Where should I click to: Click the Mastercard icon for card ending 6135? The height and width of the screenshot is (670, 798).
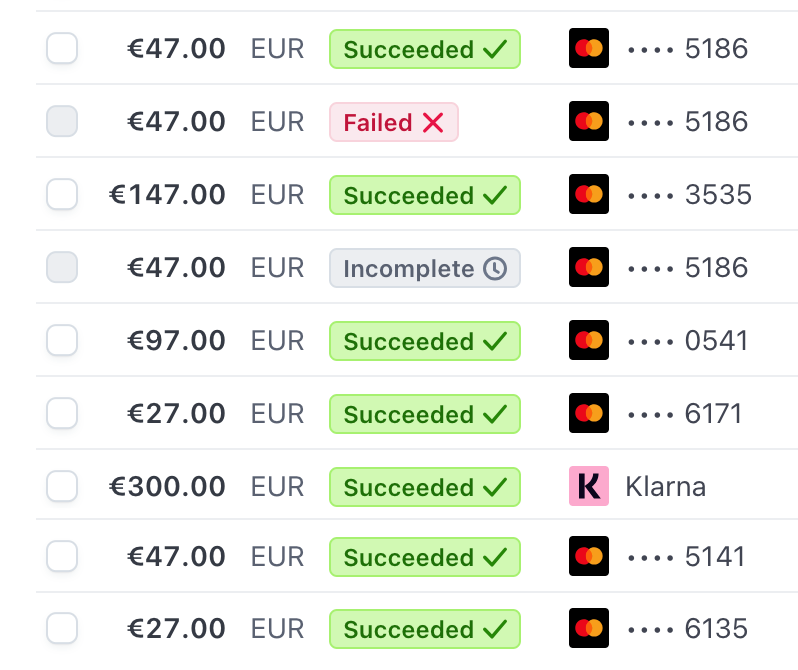pos(588,629)
